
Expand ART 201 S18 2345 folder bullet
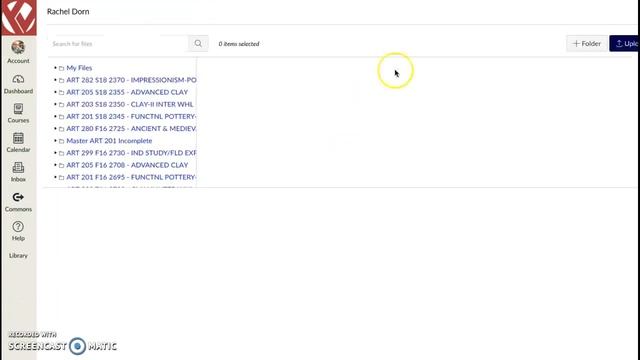click(x=56, y=116)
